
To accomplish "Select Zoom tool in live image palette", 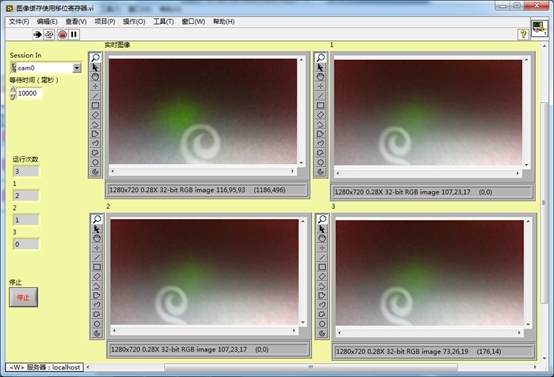I will 95,58.
